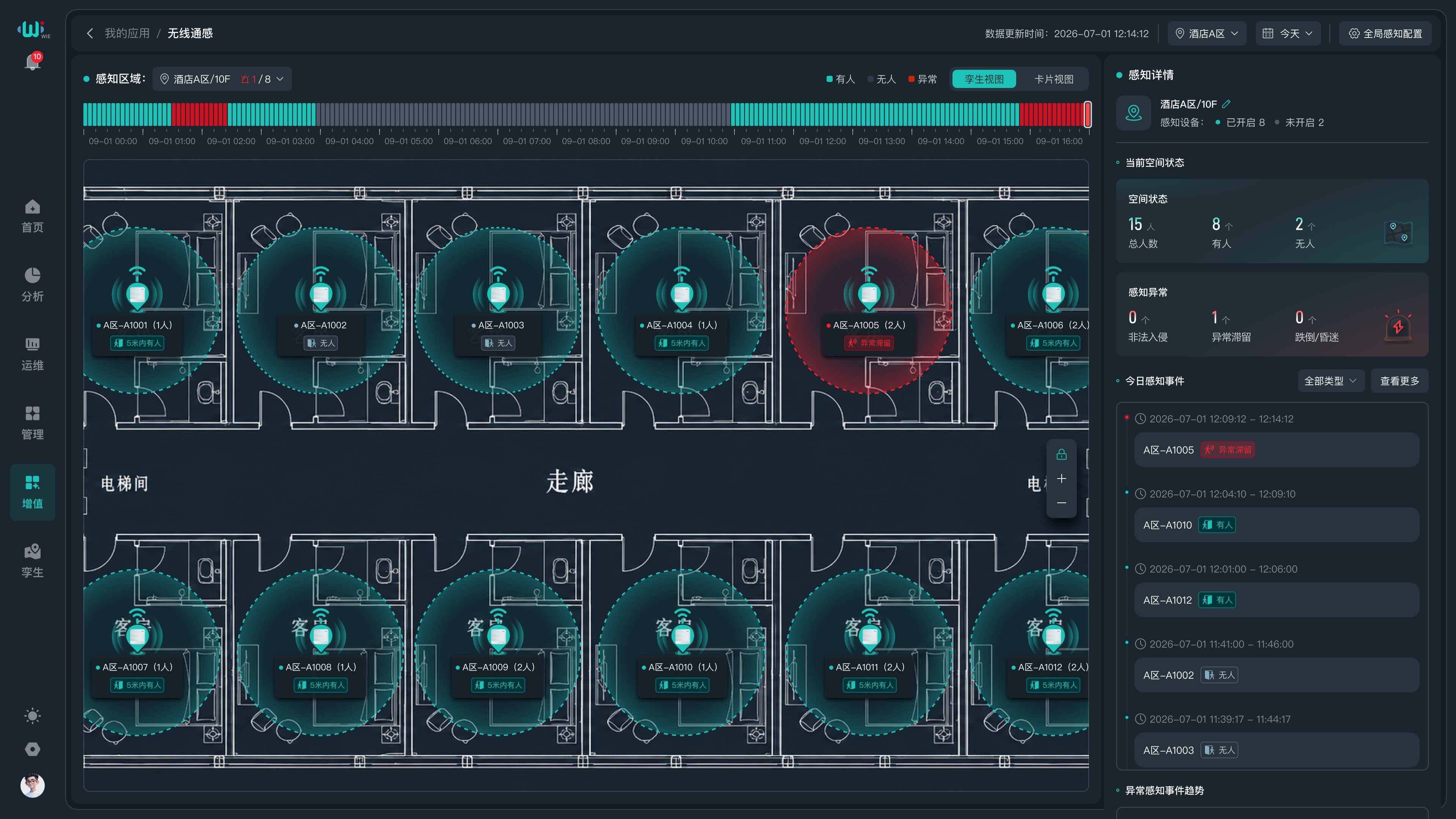
Task: Navigate to 我的应用 breadcrumb
Action: tap(127, 33)
